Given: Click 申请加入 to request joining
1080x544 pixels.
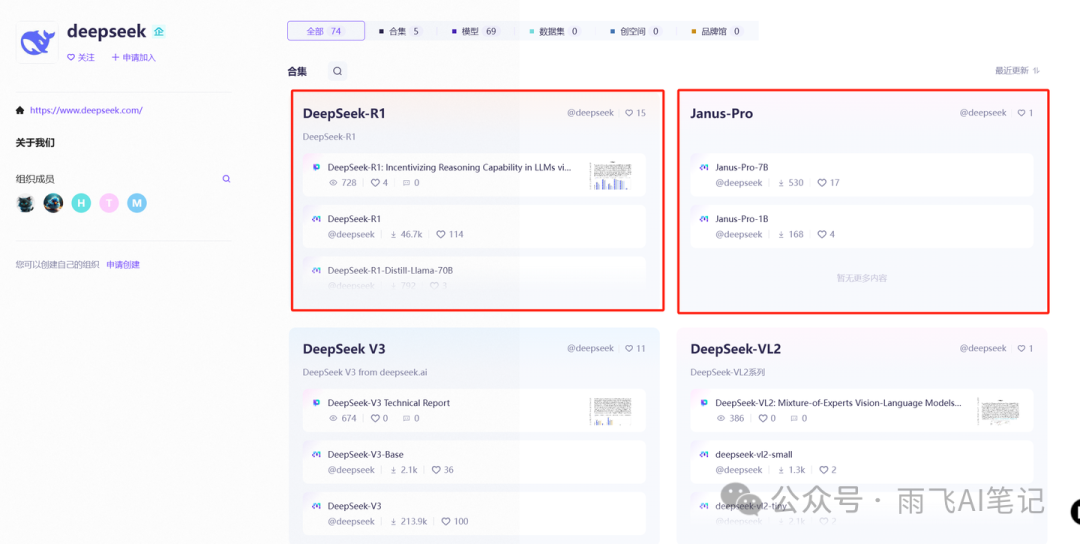Looking at the screenshot, I should [134, 58].
